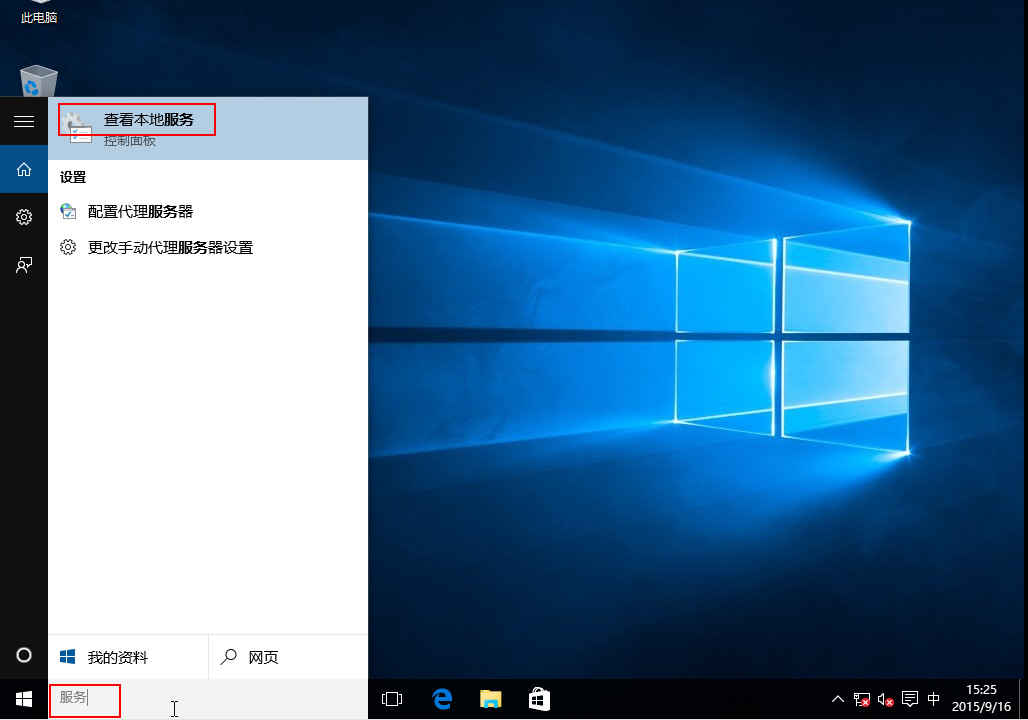Open the Recycle Bin on the desktop

tap(38, 80)
